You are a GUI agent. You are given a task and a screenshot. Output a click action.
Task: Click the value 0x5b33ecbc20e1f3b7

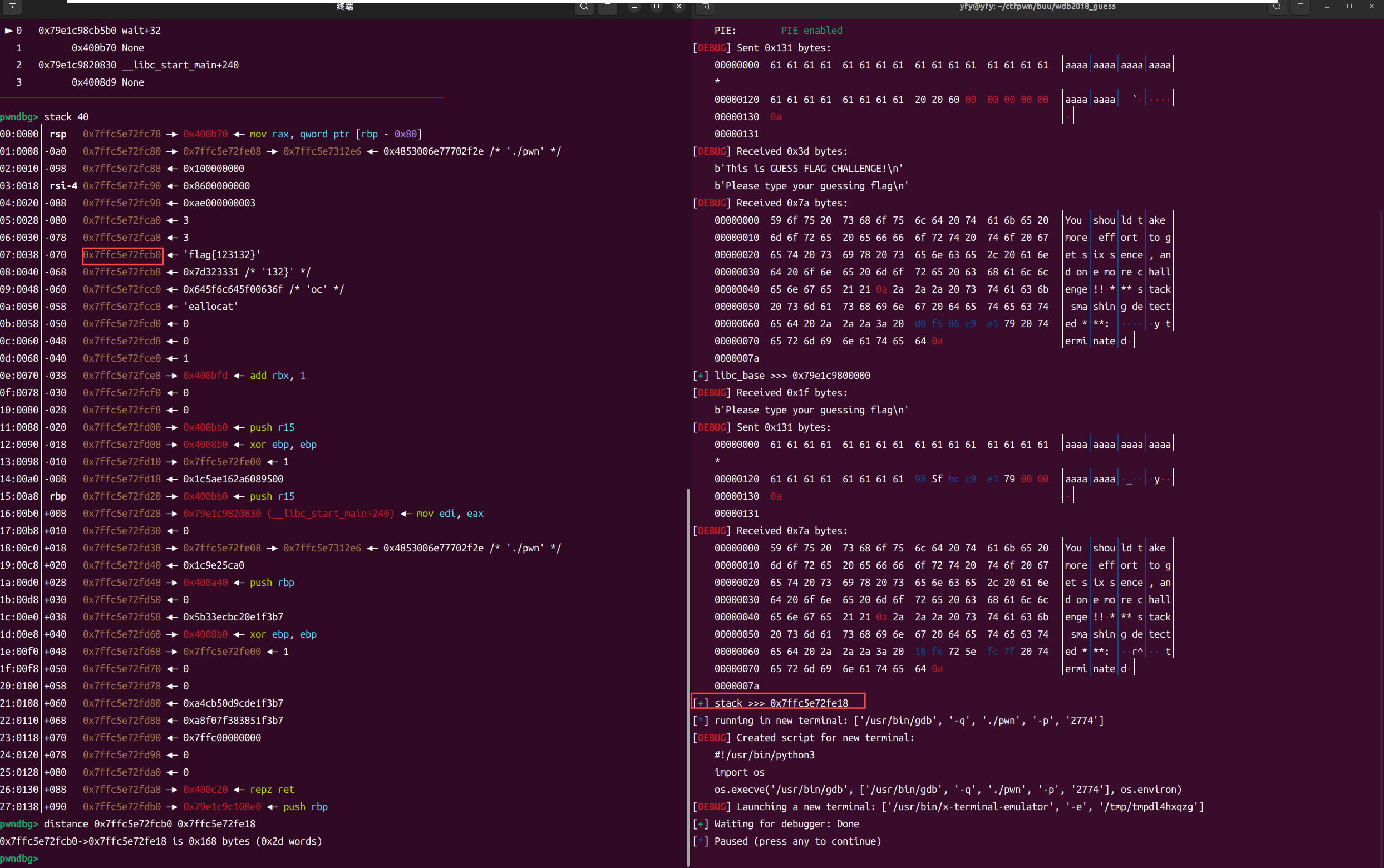[x=233, y=617]
